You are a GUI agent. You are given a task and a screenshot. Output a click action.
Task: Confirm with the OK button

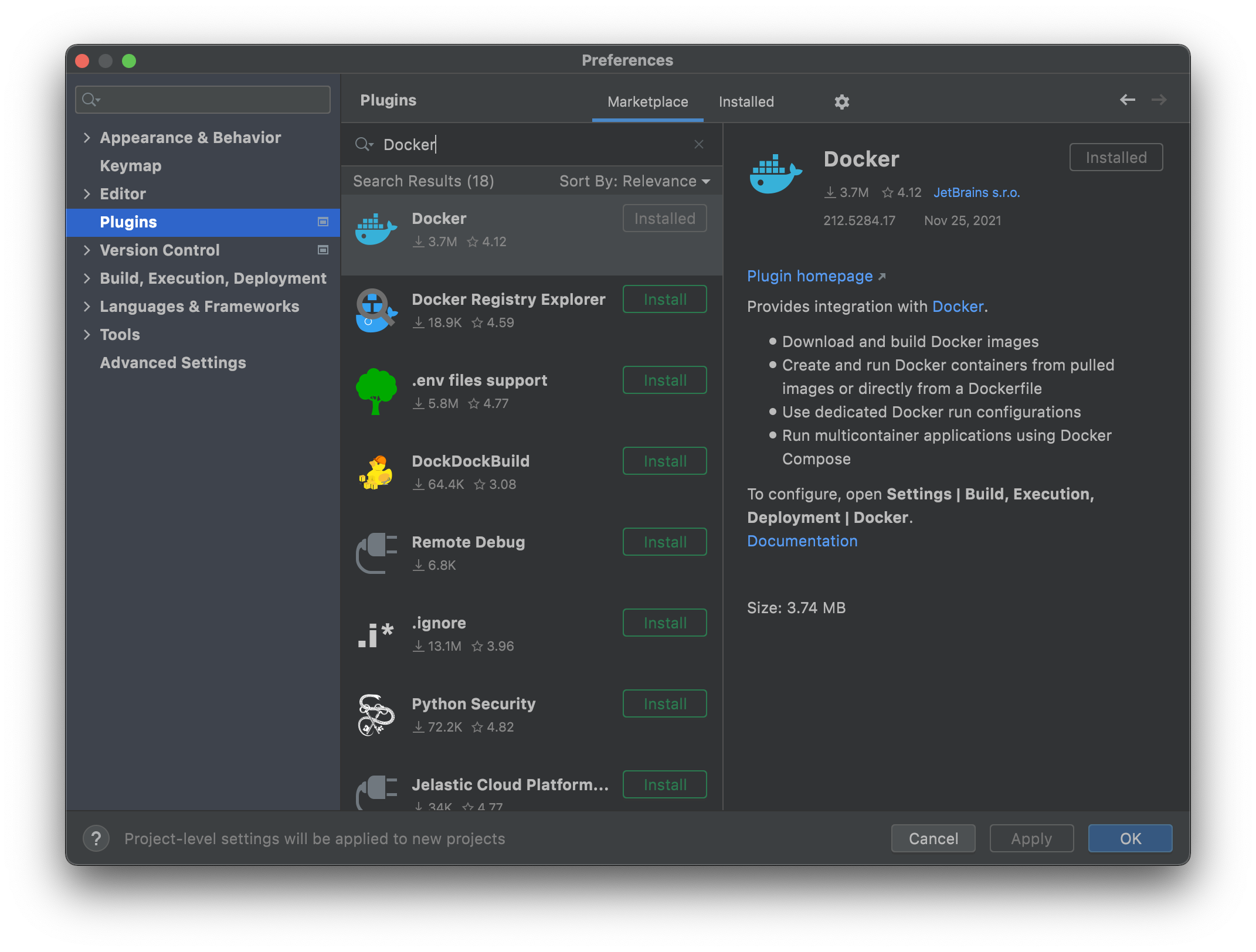coord(1130,838)
